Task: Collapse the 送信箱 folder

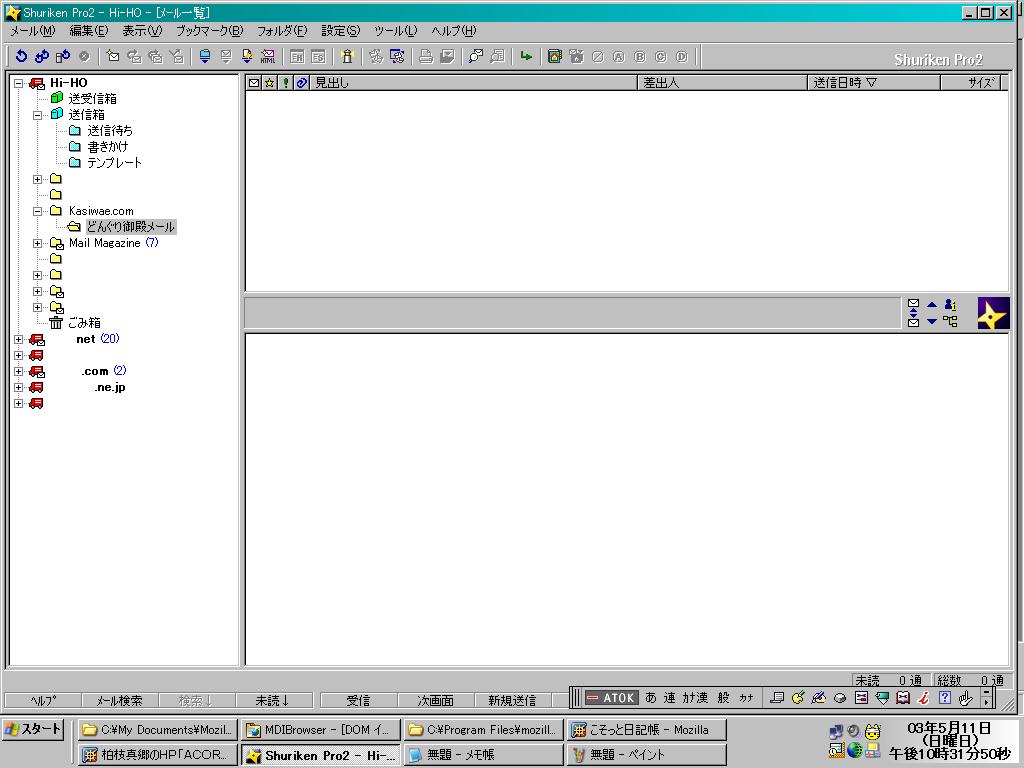Action: [37, 115]
